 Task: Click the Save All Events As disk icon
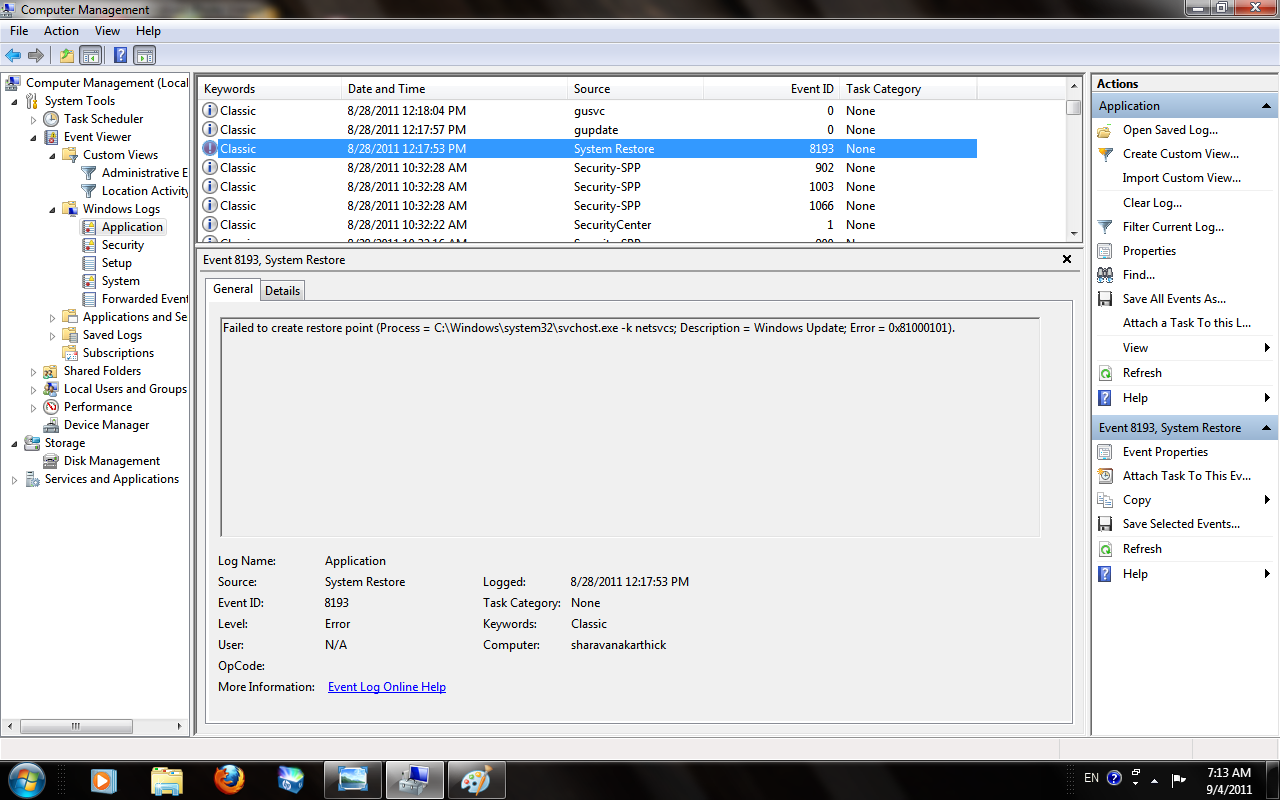click(1105, 299)
